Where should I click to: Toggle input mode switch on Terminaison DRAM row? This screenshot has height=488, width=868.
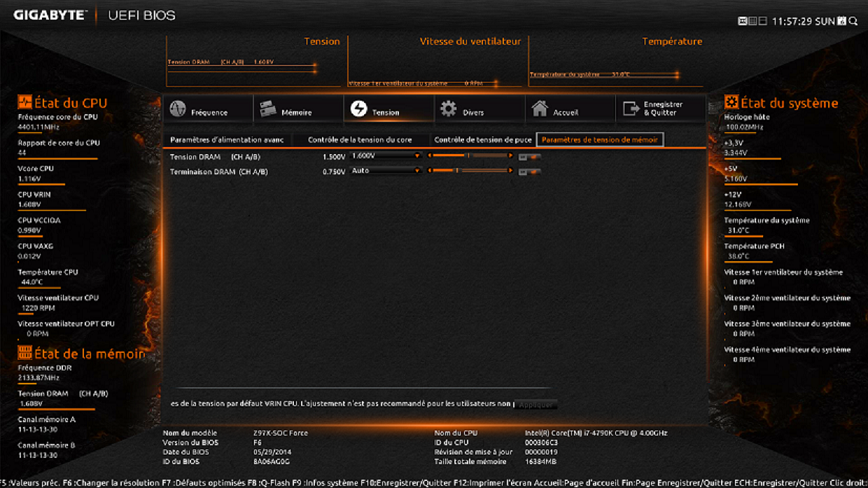pyautogui.click(x=529, y=172)
